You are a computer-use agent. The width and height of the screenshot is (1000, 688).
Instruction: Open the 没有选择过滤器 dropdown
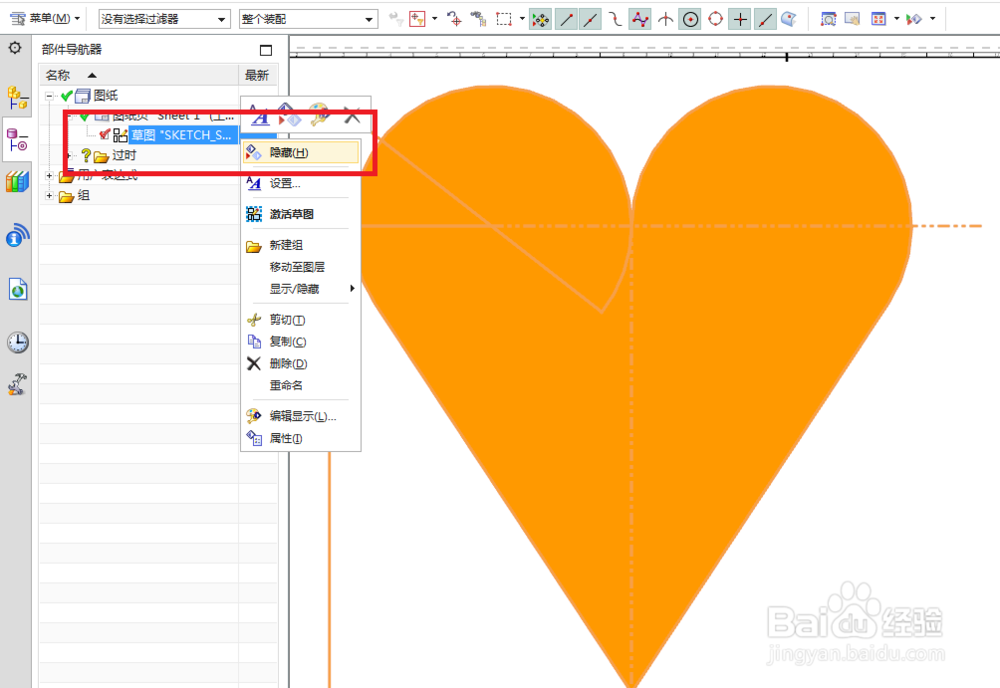222,18
